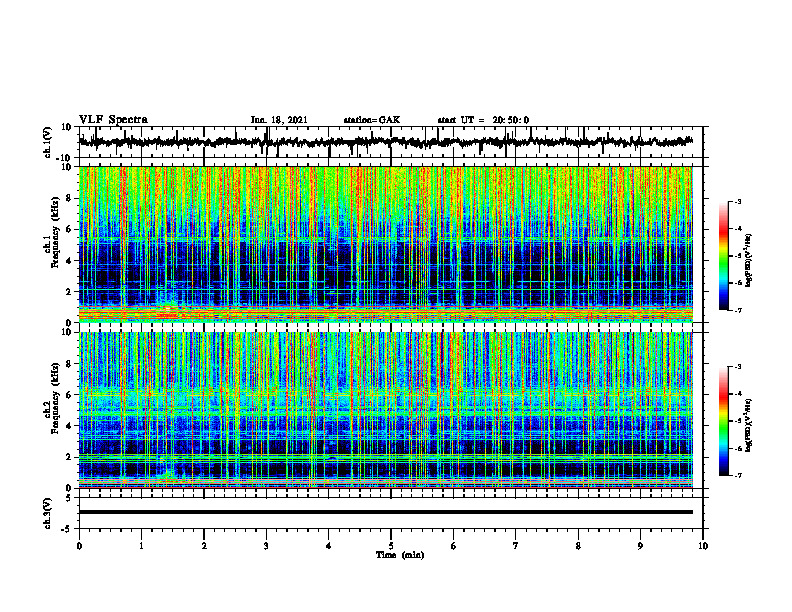Click the ch.2 colorbar beside lower spectrogram

coord(723,421)
